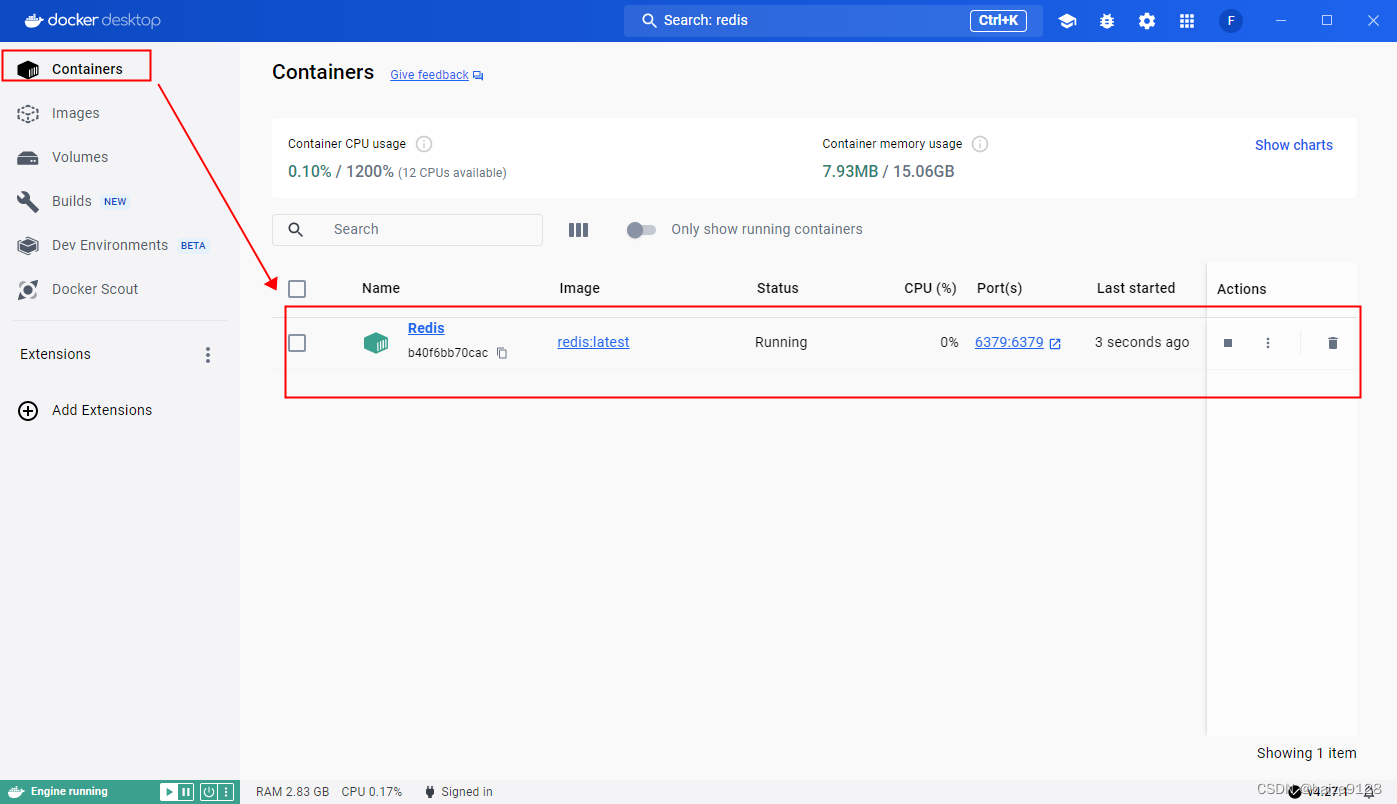Image resolution: width=1397 pixels, height=804 pixels.
Task: Show info for Container memory usage
Action: click(x=980, y=144)
